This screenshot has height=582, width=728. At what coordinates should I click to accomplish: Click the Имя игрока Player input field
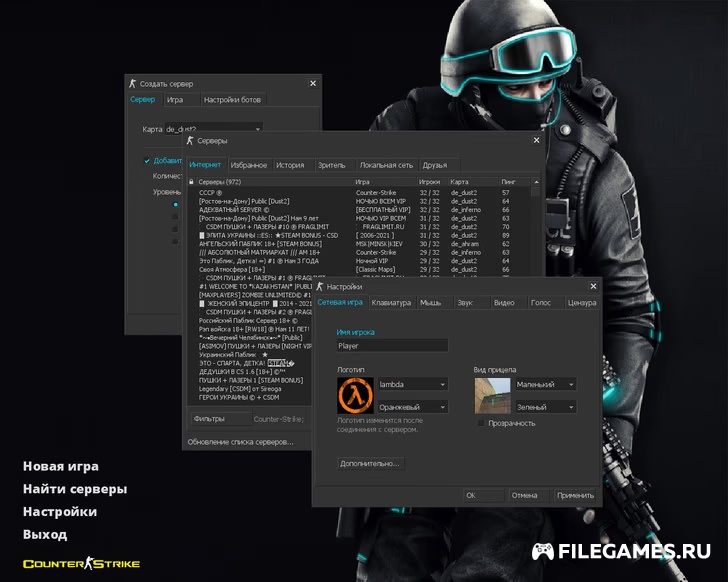pyautogui.click(x=392, y=346)
